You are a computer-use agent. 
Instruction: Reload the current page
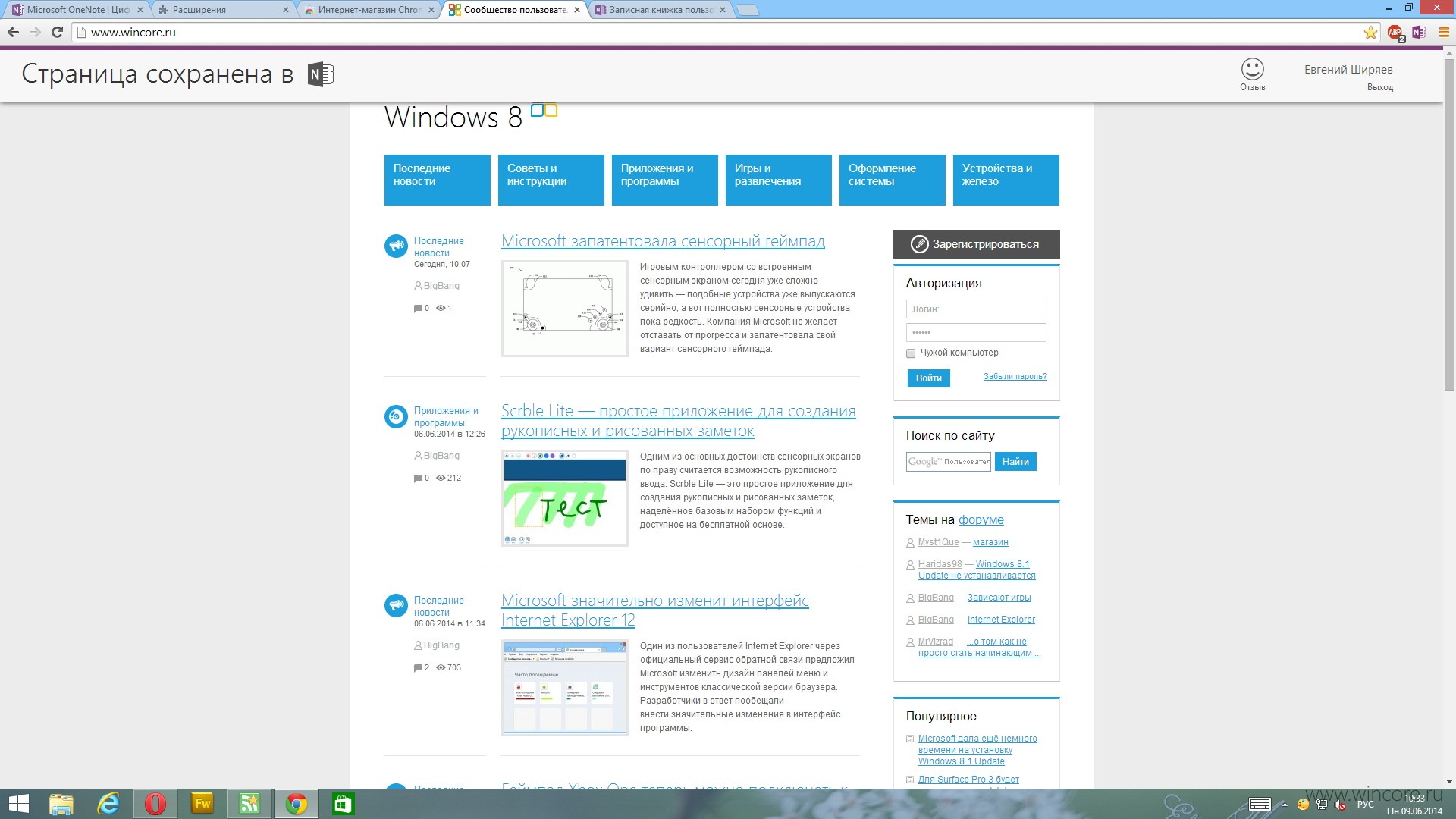[x=57, y=32]
